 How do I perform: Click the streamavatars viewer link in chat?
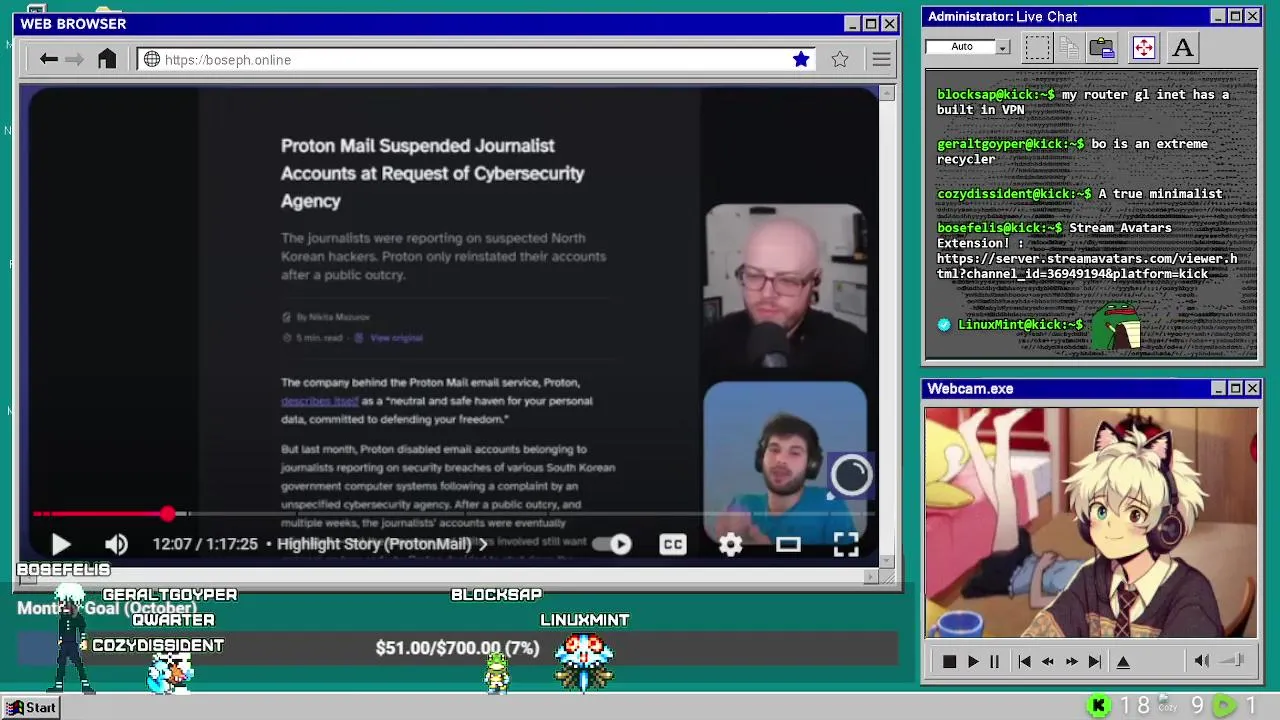tap(1087, 266)
